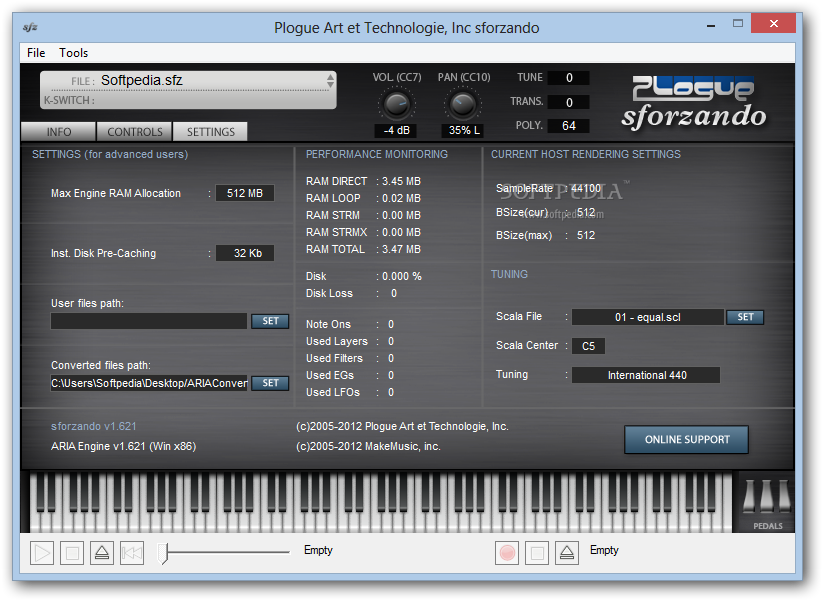Click the VOL (CC7) knob
This screenshot has width=823, height=601.
[x=397, y=104]
